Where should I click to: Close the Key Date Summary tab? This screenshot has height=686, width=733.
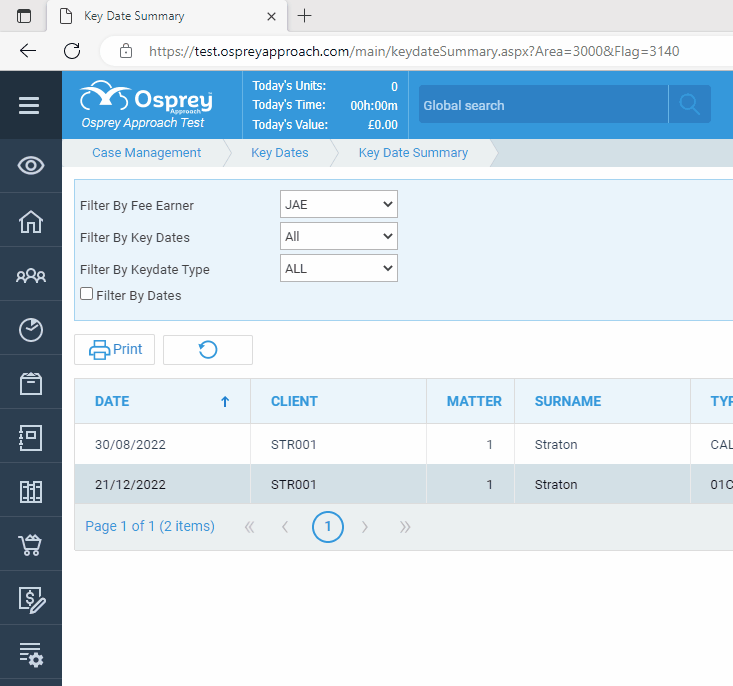tap(271, 16)
